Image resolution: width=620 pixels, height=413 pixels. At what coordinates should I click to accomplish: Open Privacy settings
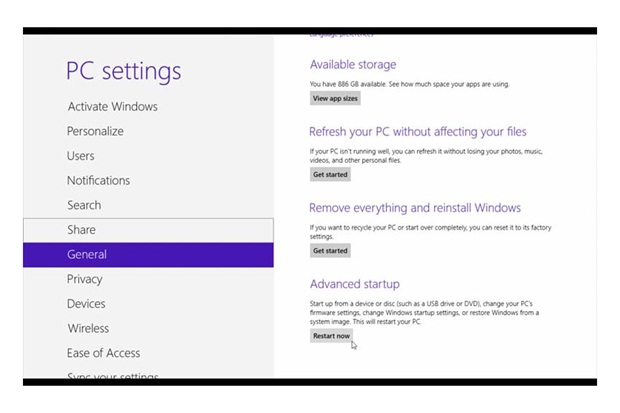click(x=148, y=279)
